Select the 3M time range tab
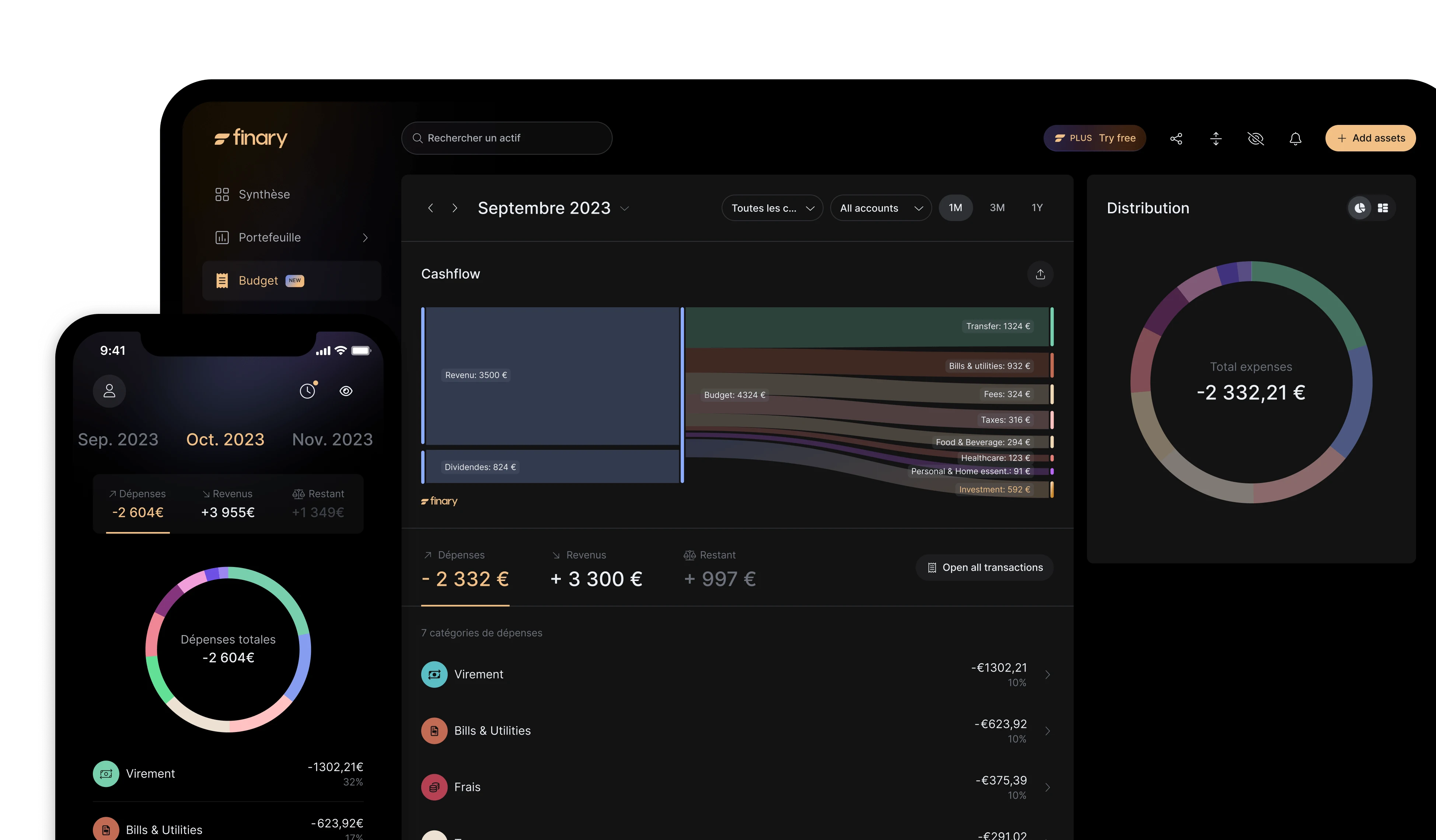 point(997,208)
